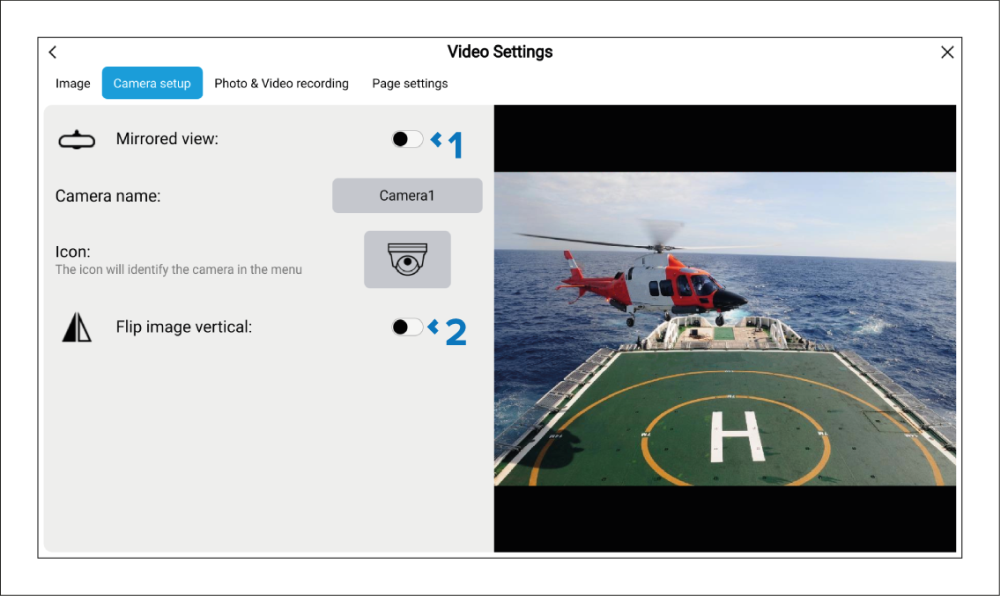Click the rear-view mirror icon
This screenshot has width=1000, height=596.
tap(77, 140)
